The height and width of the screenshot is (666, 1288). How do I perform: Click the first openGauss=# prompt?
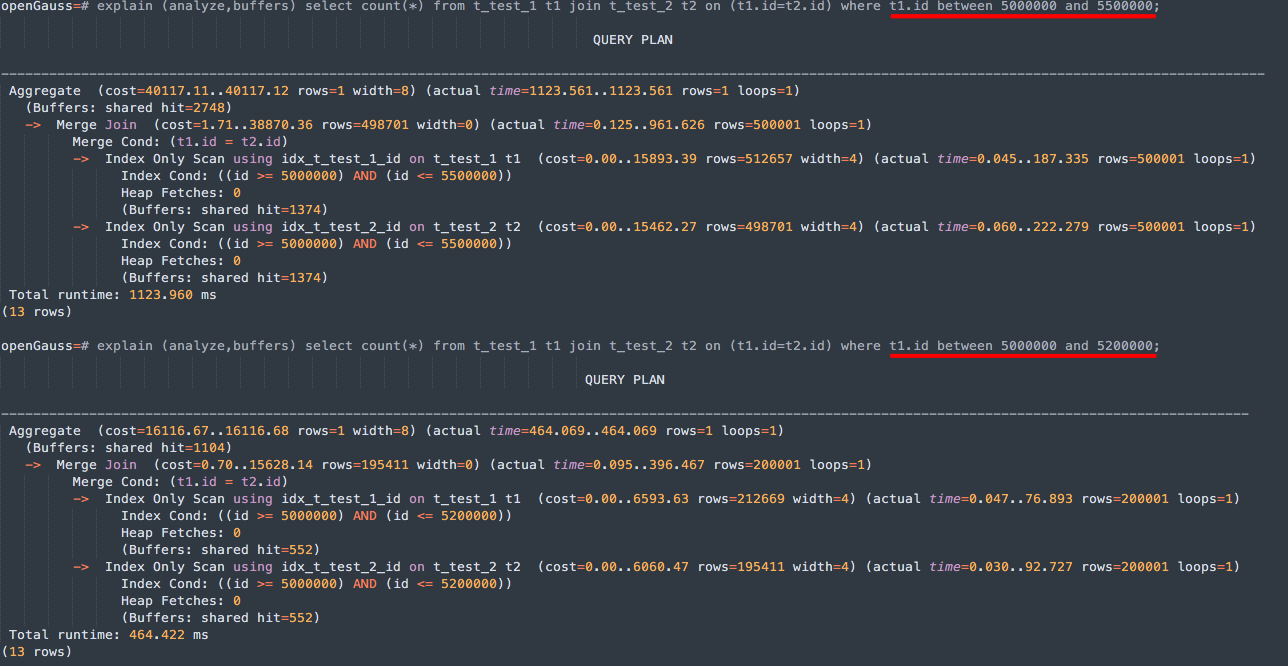[44, 7]
